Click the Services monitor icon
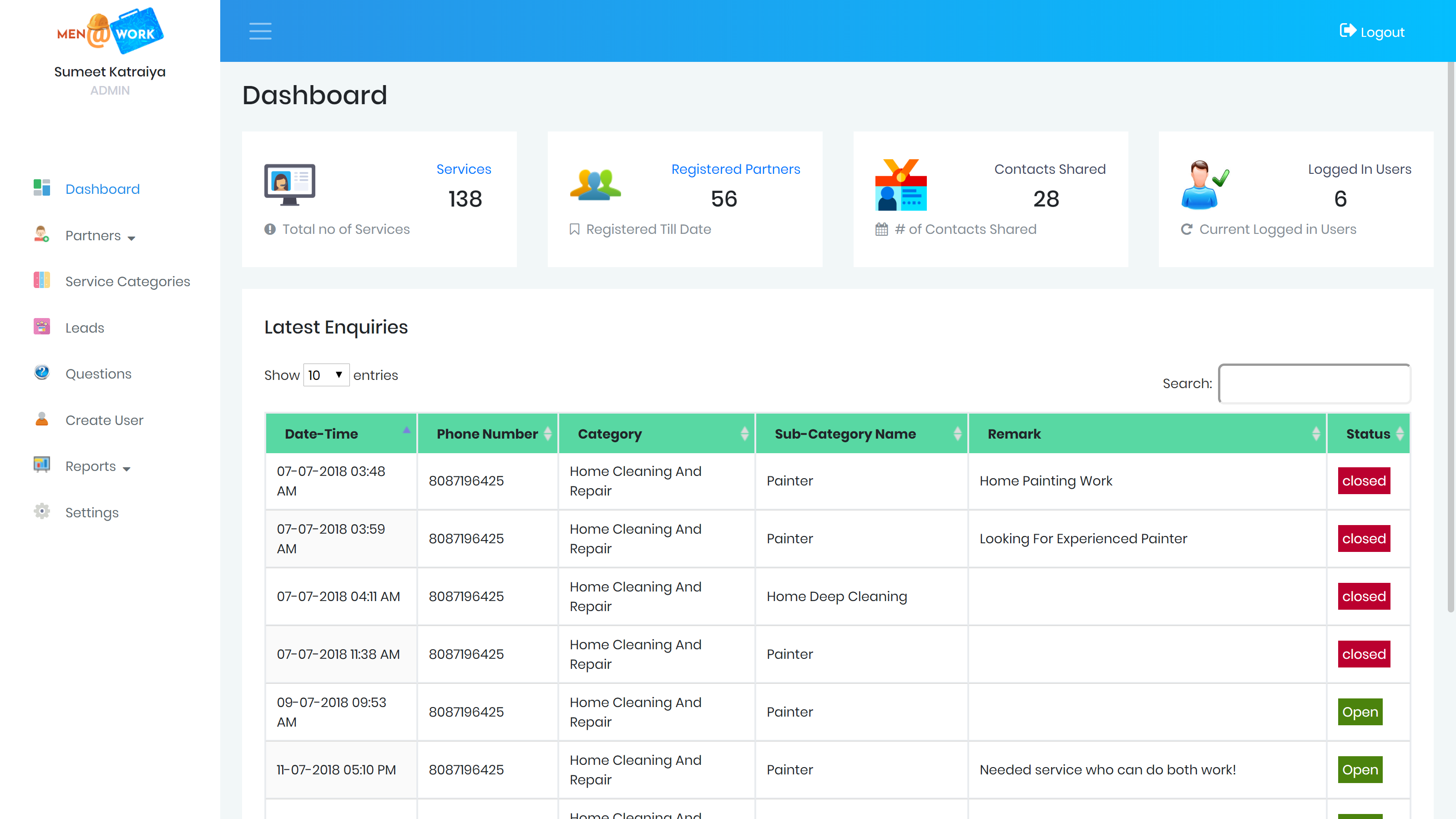1456x819 pixels. click(289, 185)
